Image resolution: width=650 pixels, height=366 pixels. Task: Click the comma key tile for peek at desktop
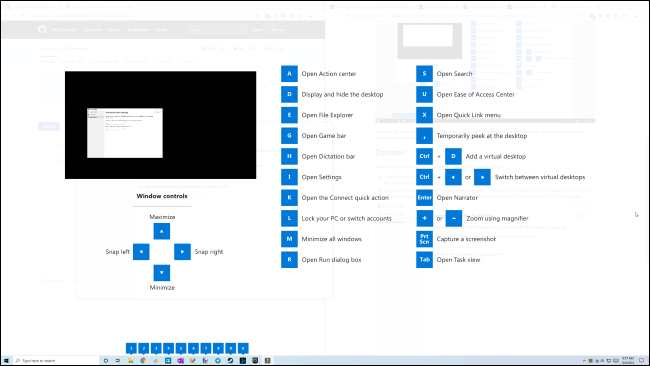click(x=424, y=136)
